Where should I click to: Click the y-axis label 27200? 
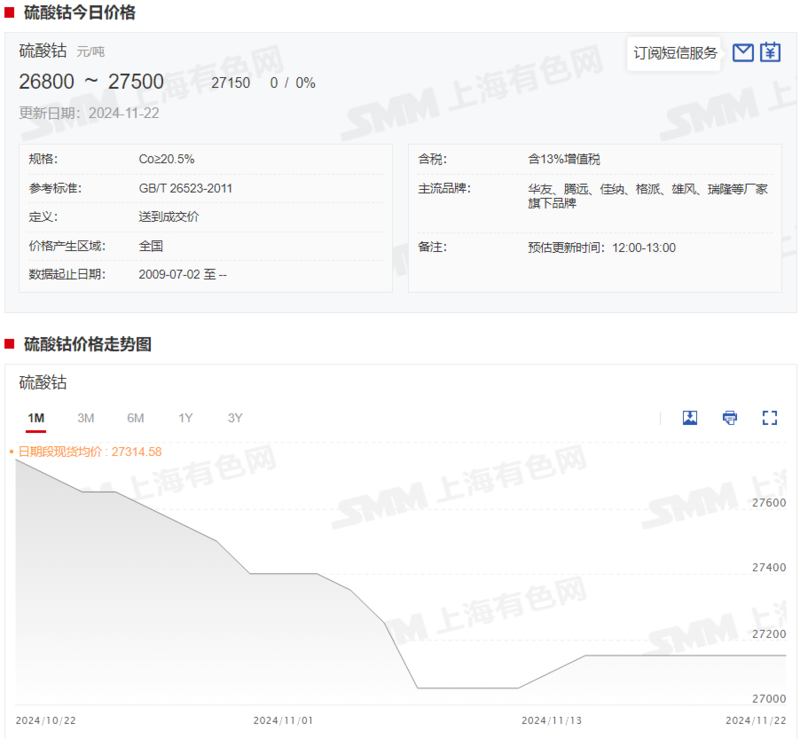point(769,634)
